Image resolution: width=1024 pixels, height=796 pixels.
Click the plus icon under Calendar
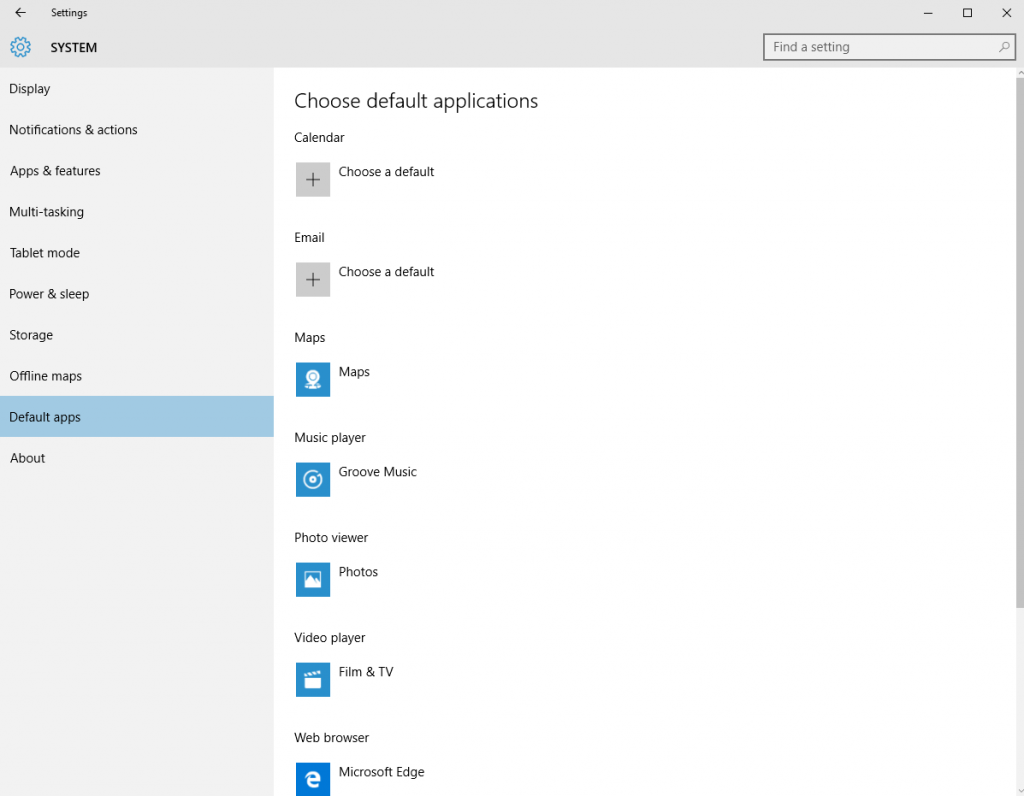click(x=313, y=180)
